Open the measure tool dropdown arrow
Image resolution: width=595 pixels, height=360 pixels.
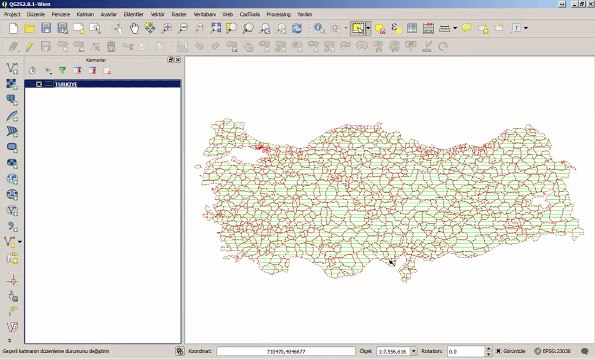(x=455, y=28)
